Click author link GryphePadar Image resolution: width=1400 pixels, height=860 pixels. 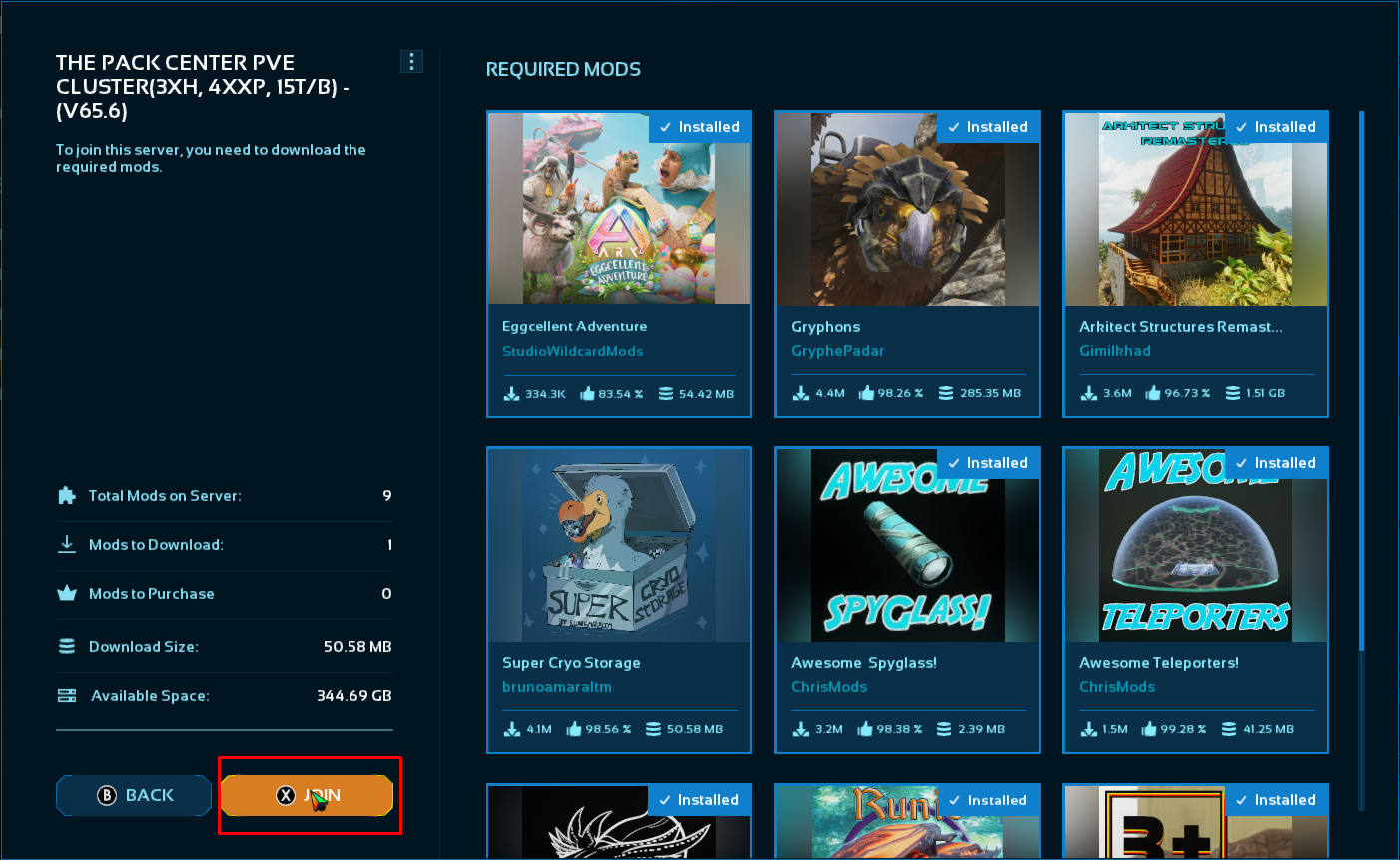[837, 351]
